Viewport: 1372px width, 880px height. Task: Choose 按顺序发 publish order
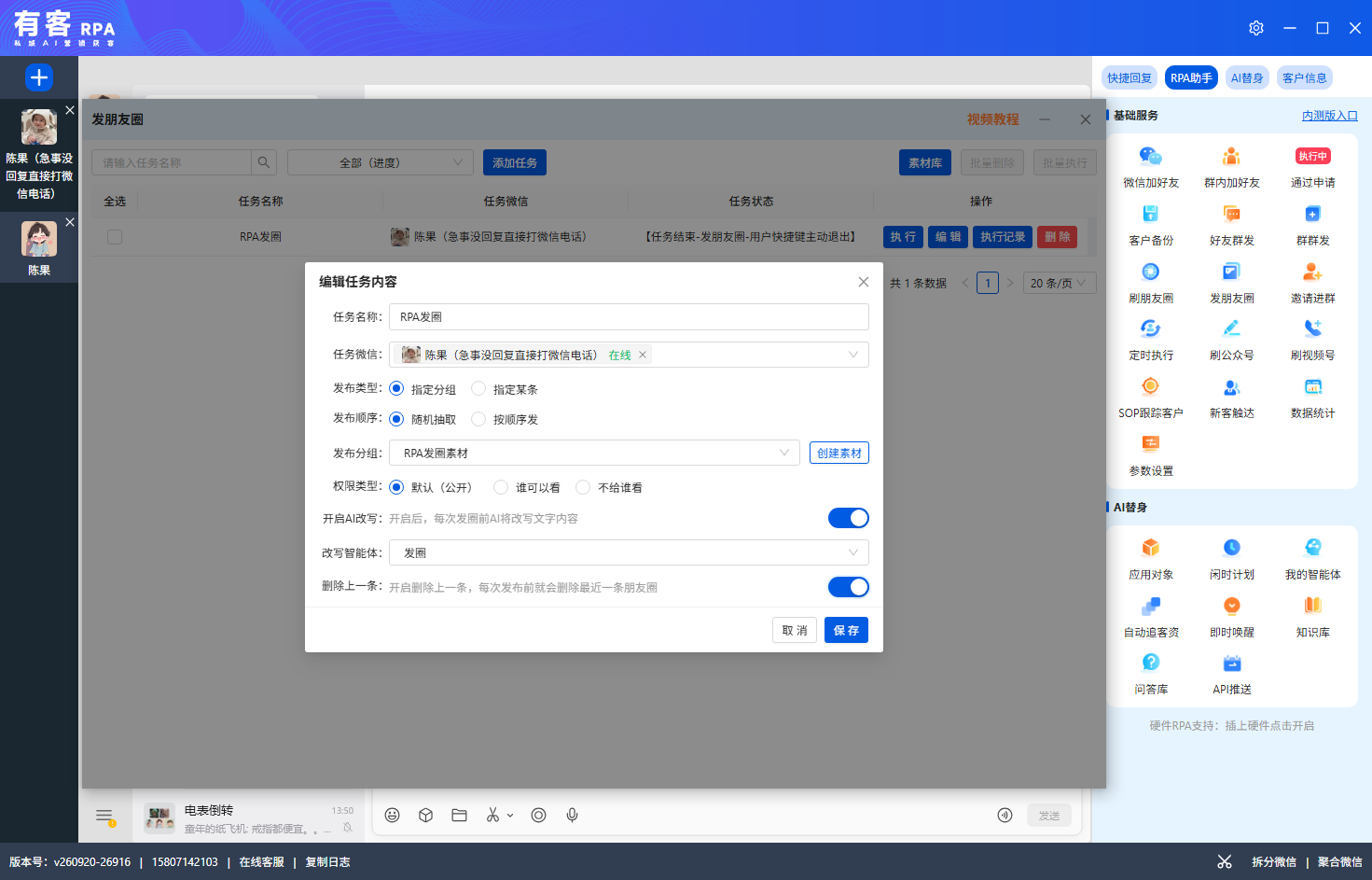tap(478, 419)
